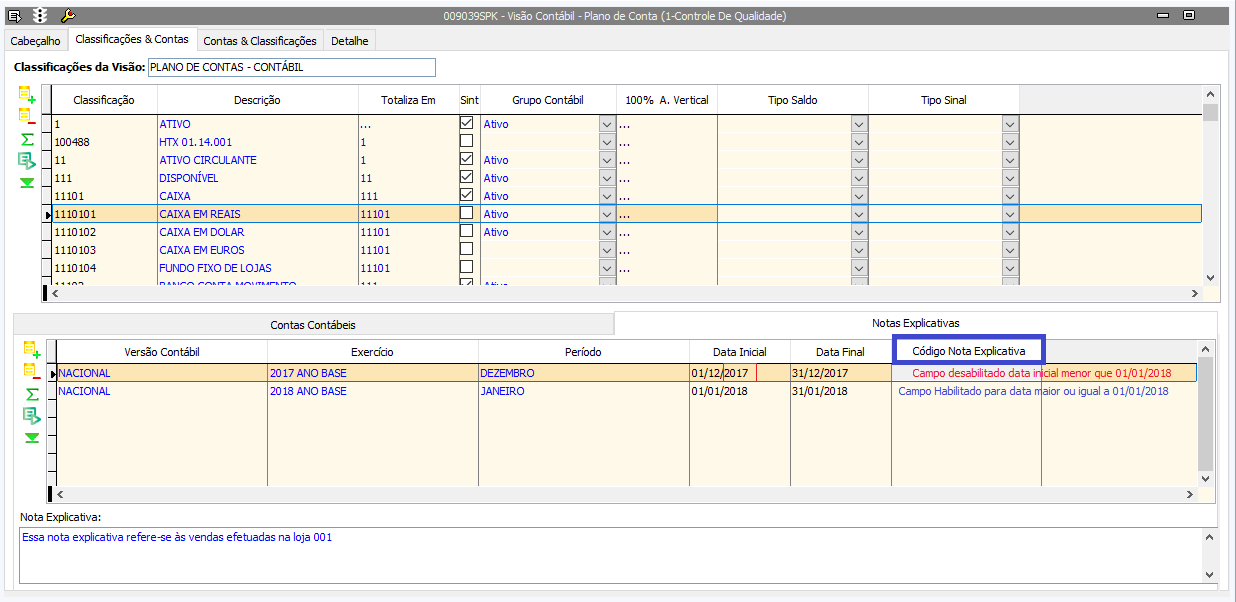
Task: Click the traffic light icon in the title bar
Action: (x=40, y=15)
